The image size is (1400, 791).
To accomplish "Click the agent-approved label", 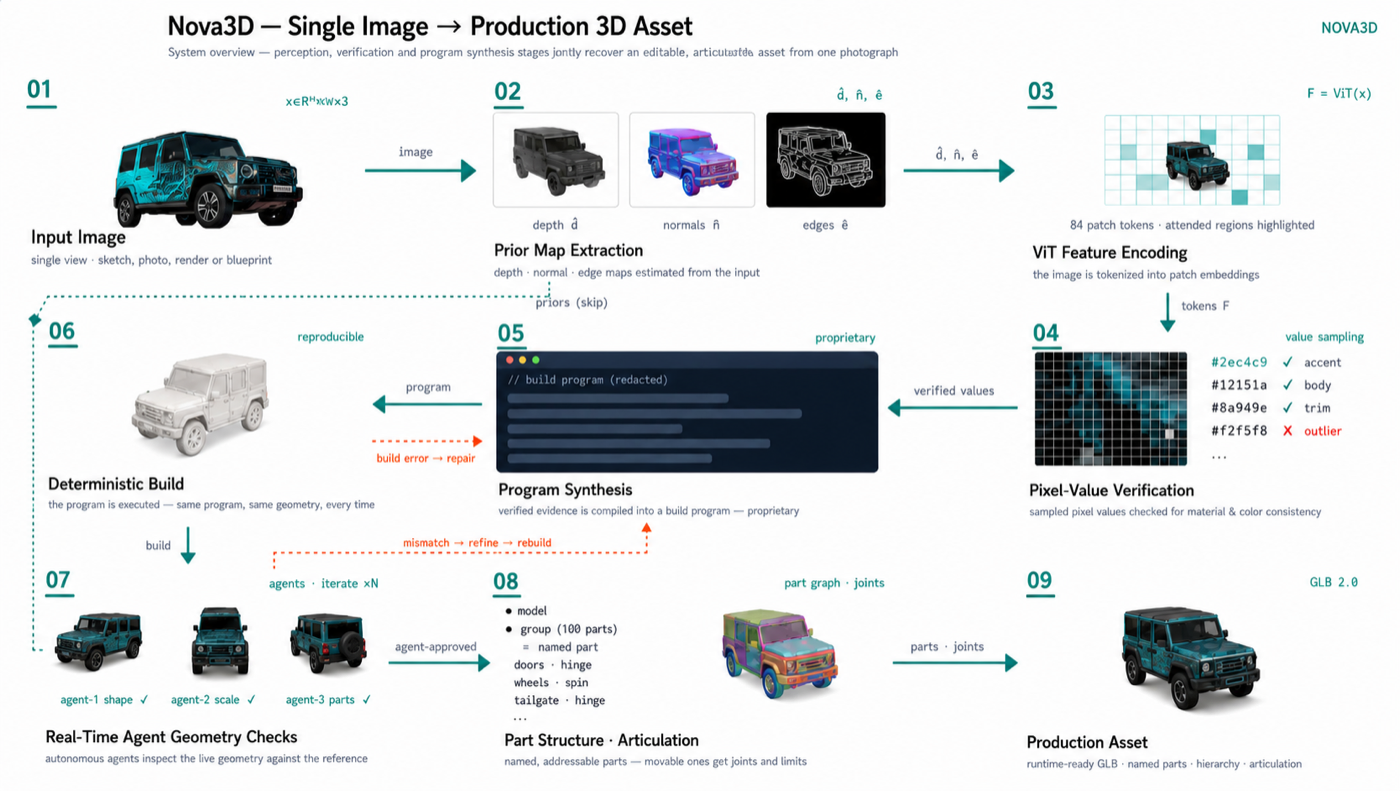I will pyautogui.click(x=436, y=647).
